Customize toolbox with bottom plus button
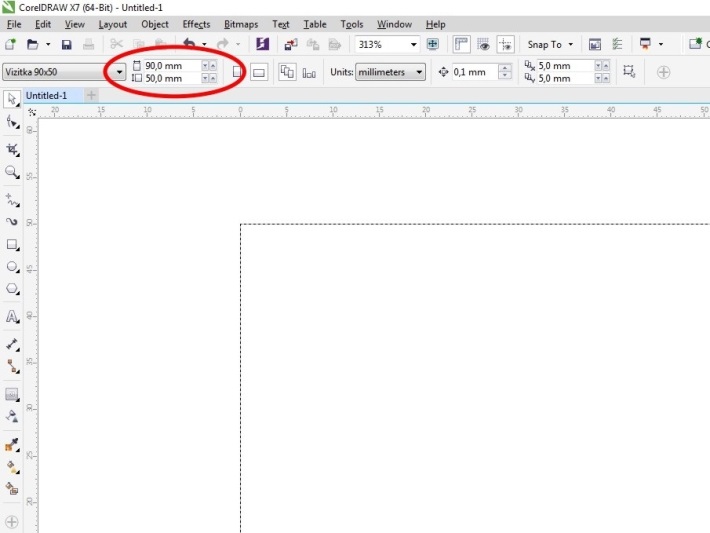Image resolution: width=710 pixels, height=533 pixels. (12, 522)
